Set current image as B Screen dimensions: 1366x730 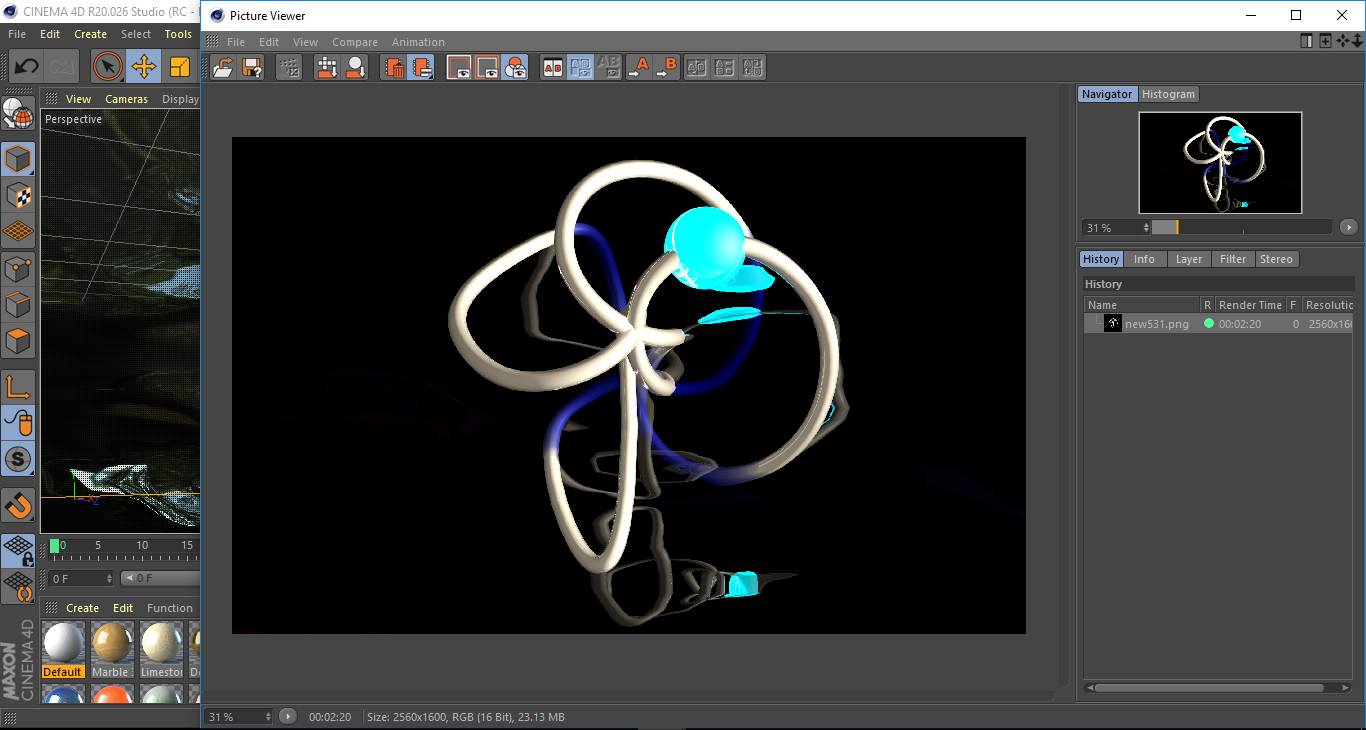click(666, 68)
